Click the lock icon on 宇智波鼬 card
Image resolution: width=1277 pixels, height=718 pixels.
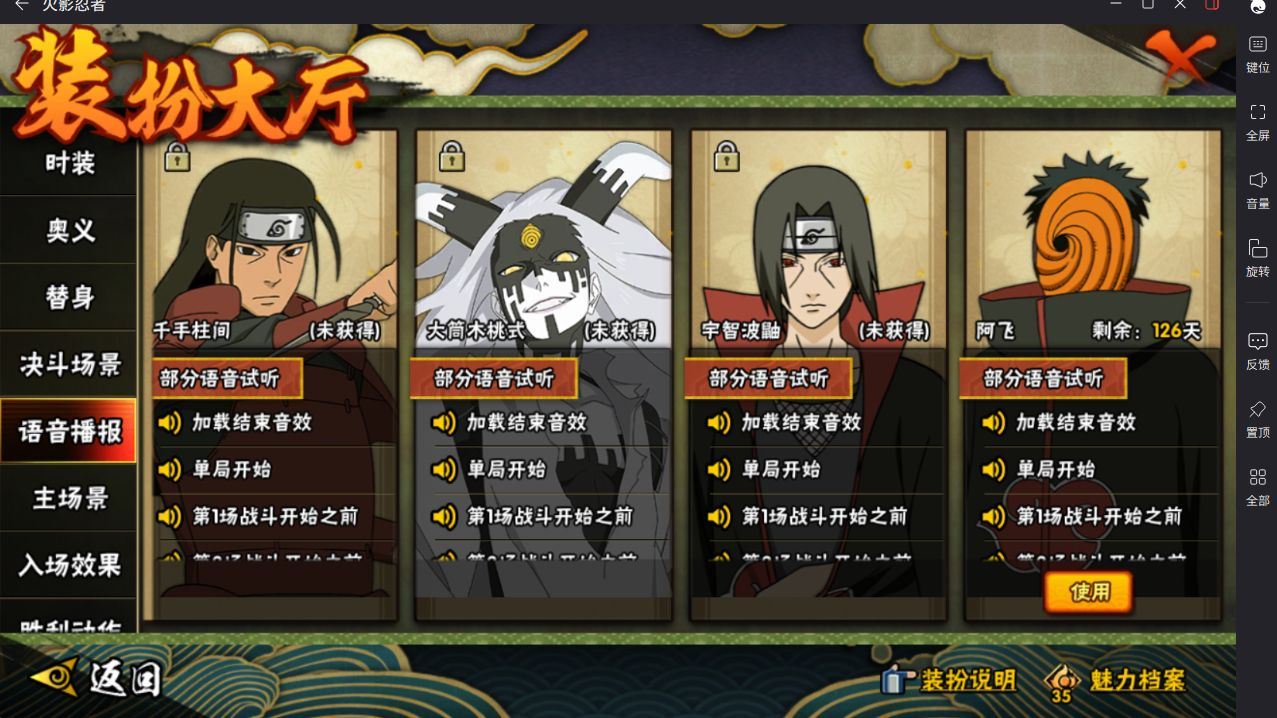pos(726,157)
